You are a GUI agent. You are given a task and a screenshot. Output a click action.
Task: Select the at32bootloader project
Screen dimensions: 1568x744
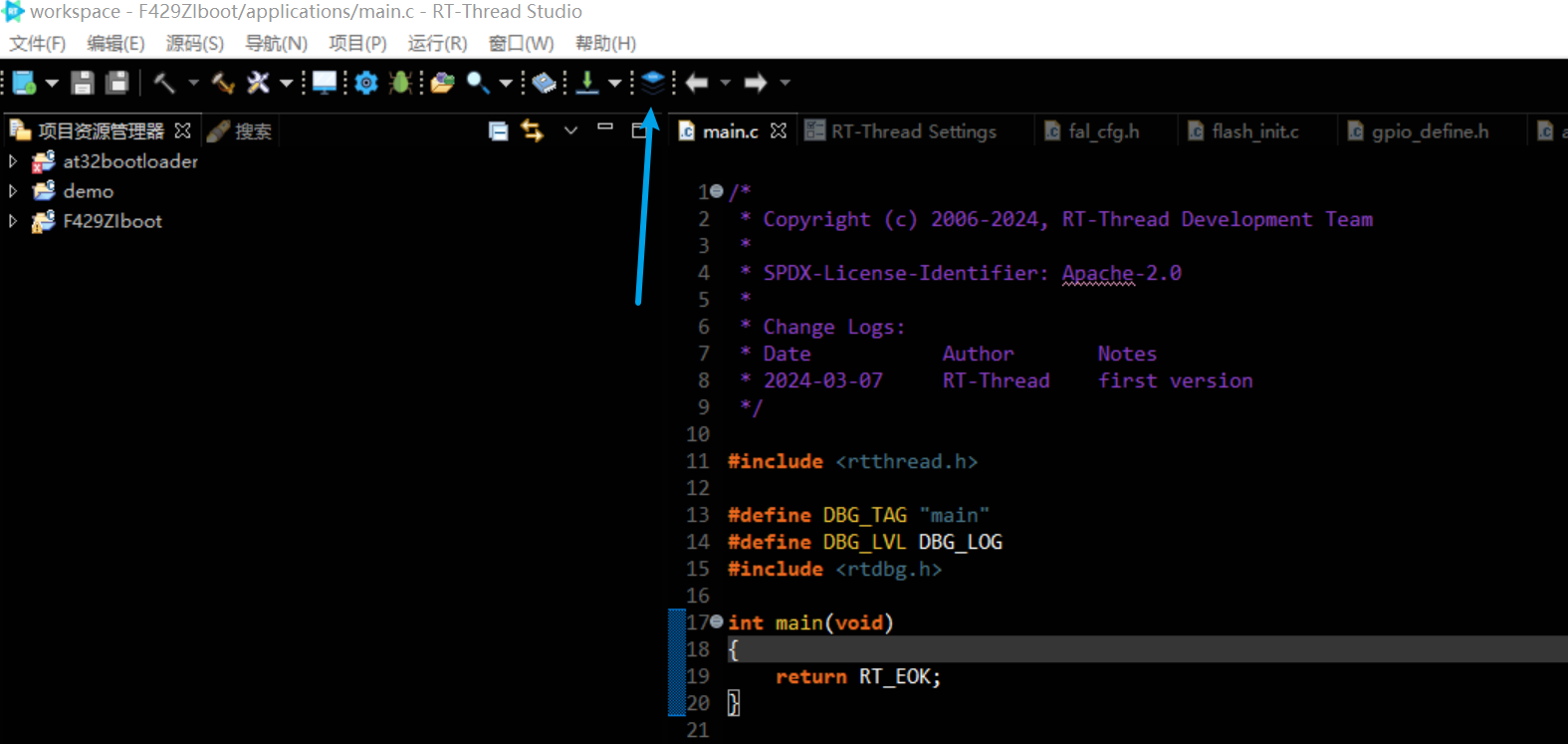pyautogui.click(x=130, y=161)
